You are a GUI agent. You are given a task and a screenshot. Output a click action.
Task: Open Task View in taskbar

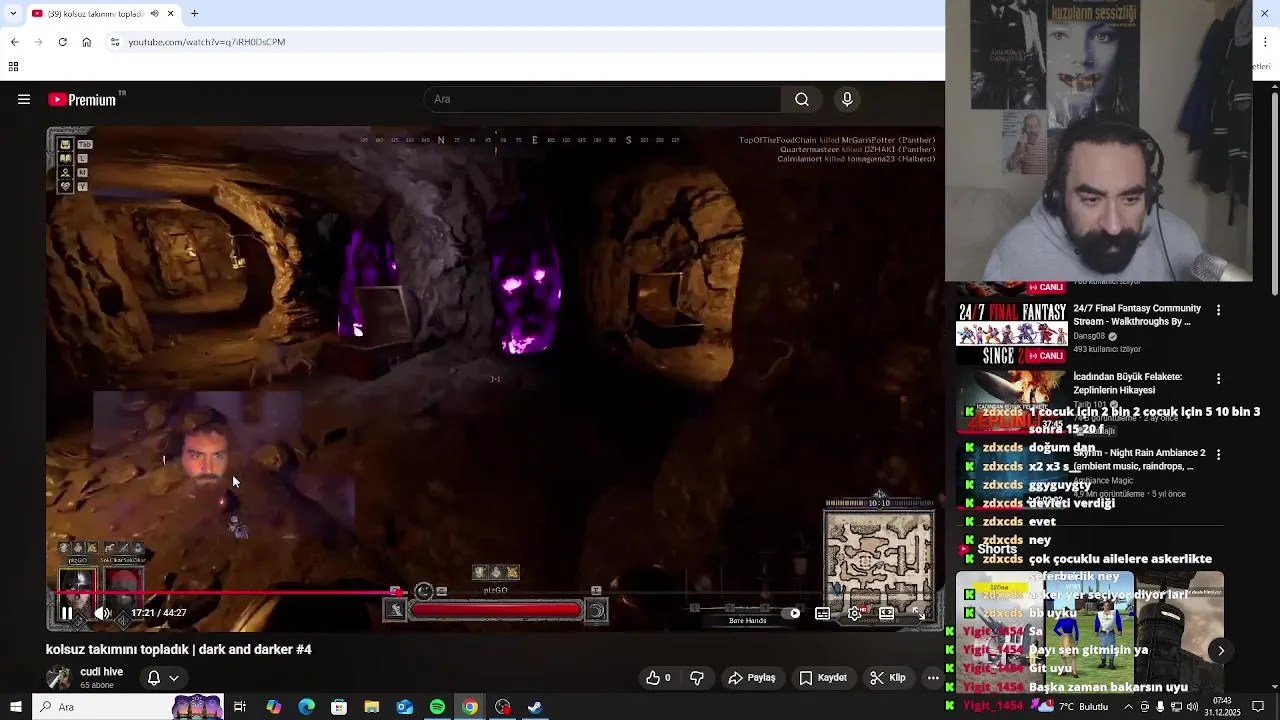[x=240, y=707]
